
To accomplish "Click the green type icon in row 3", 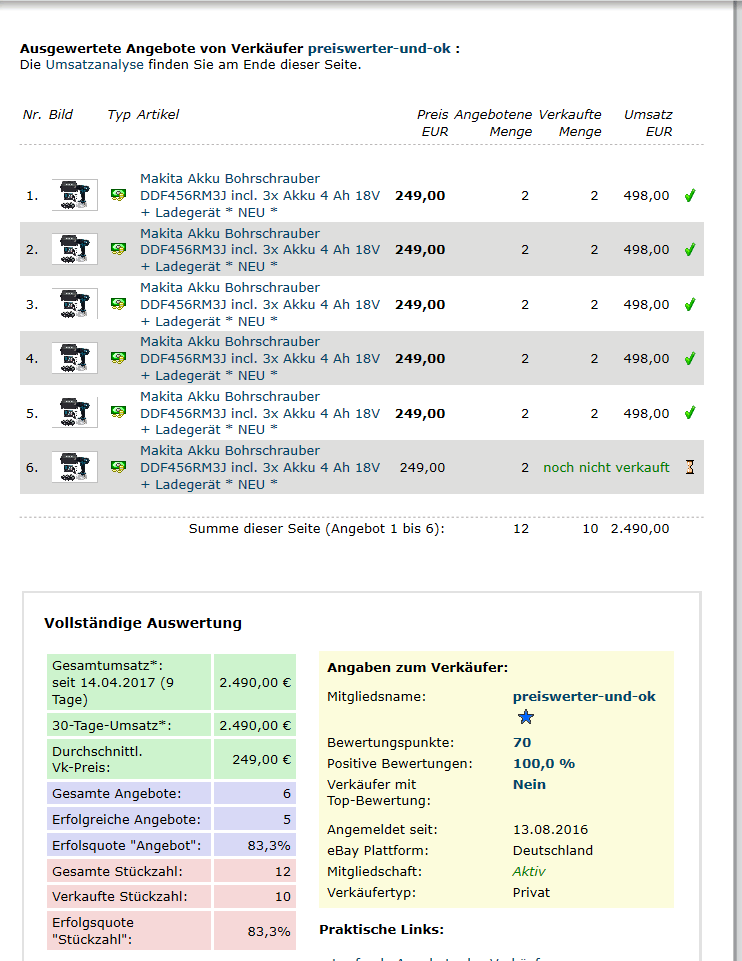I will pos(118,304).
